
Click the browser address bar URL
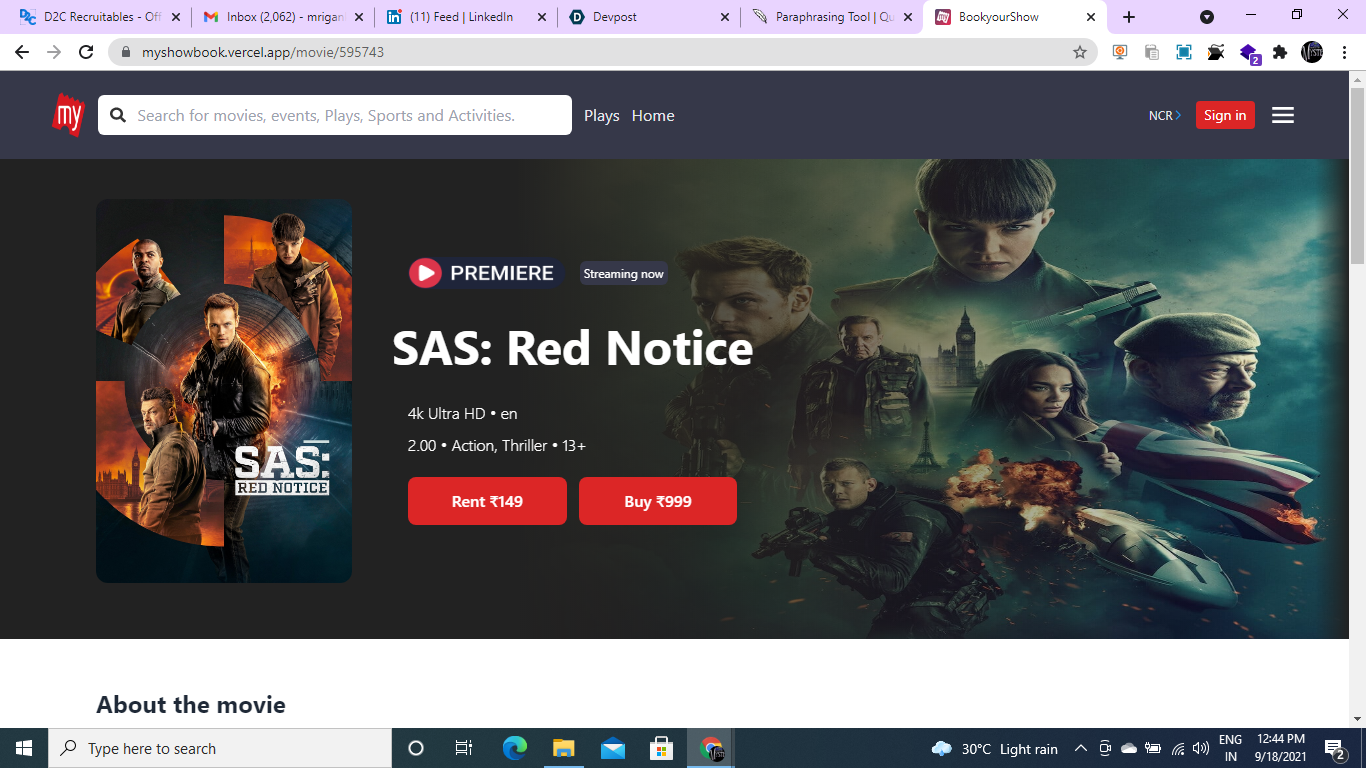263,52
